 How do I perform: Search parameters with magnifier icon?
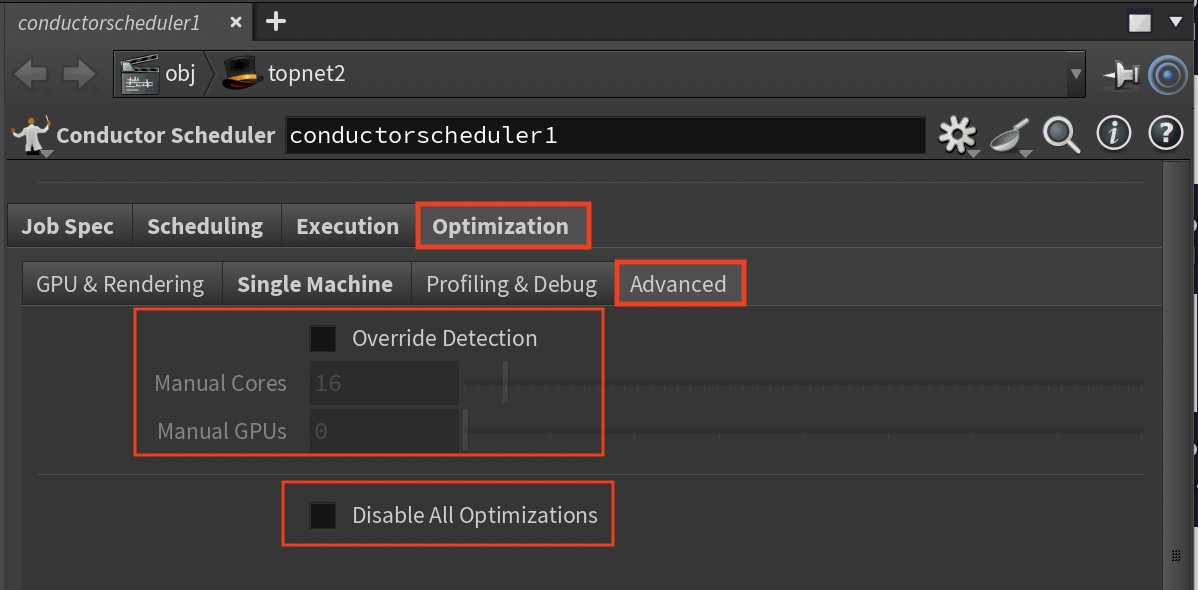pos(1062,136)
